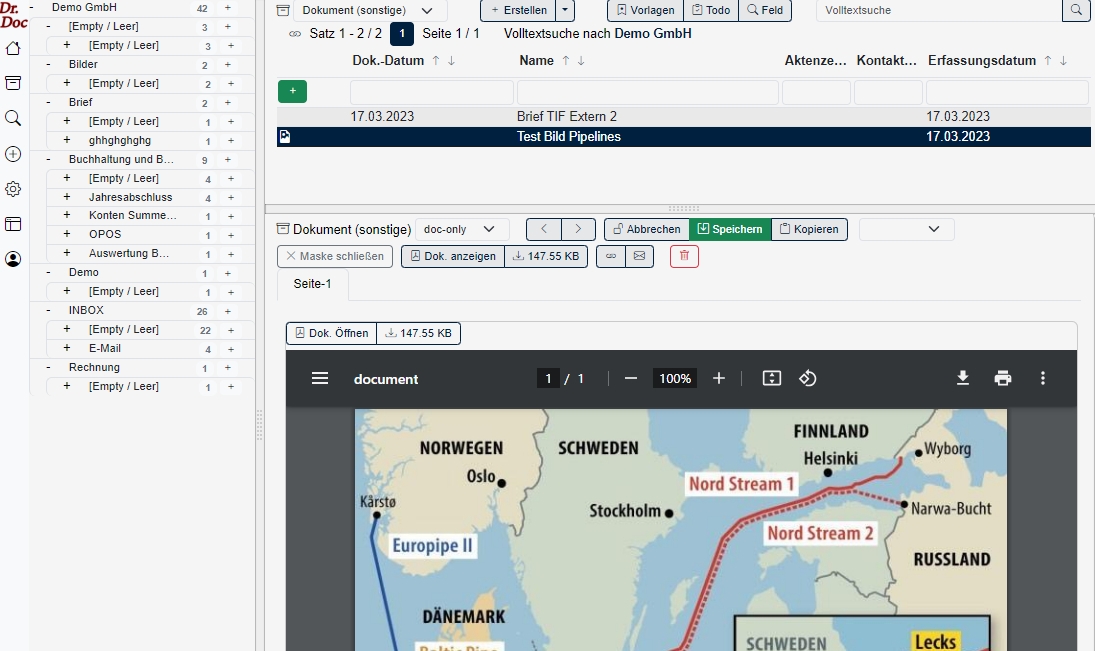Zoom out in PDF viewer
Screen dimensions: 1095x651
[631, 379]
